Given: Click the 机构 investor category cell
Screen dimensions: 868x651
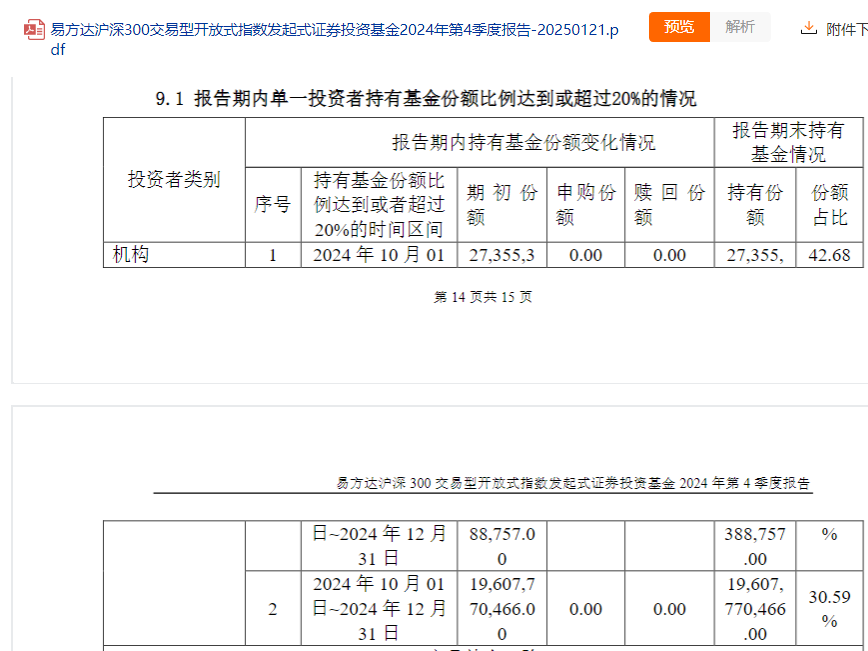Looking at the screenshot, I should click(131, 255).
